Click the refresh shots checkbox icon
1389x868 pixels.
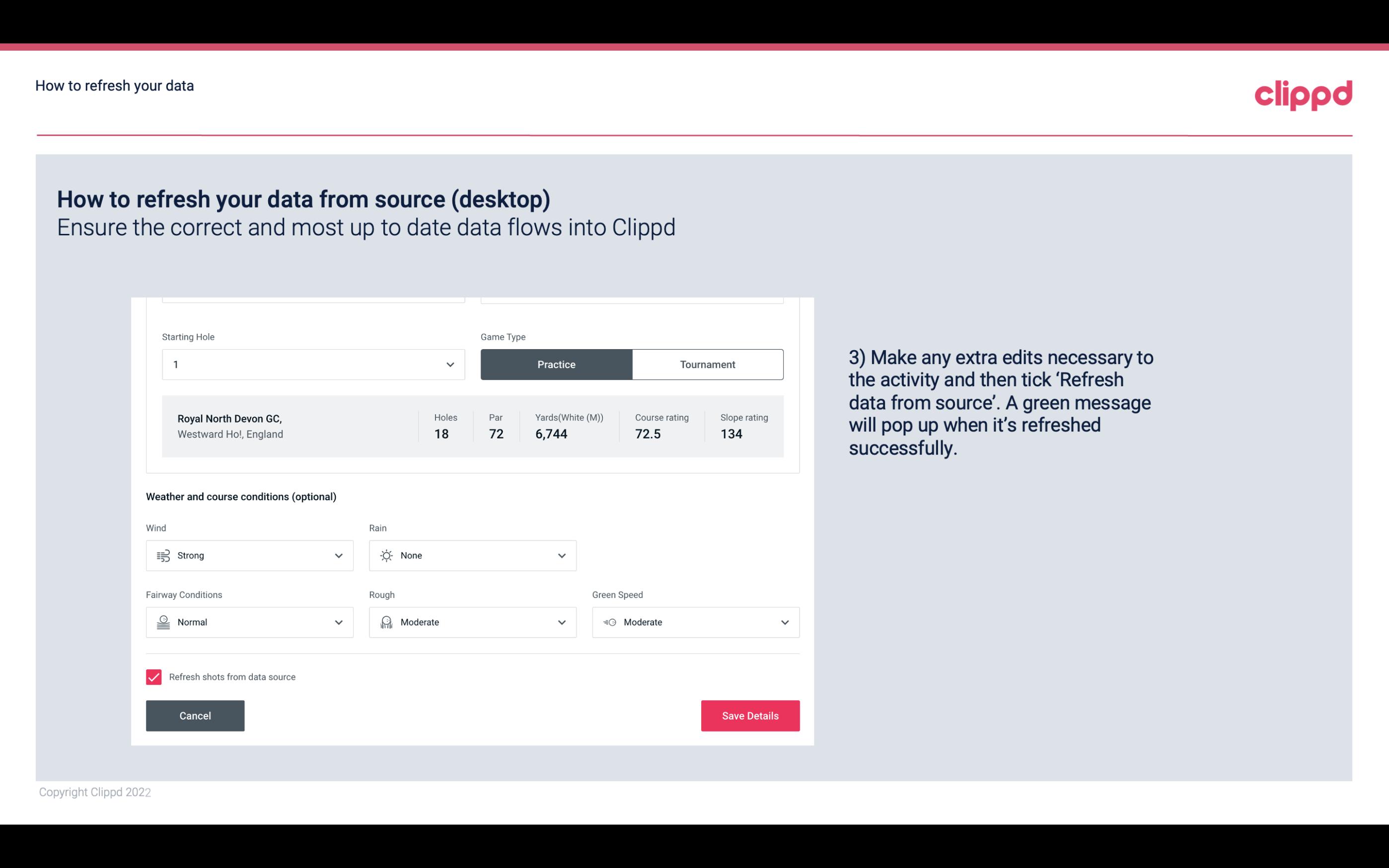pyautogui.click(x=154, y=677)
